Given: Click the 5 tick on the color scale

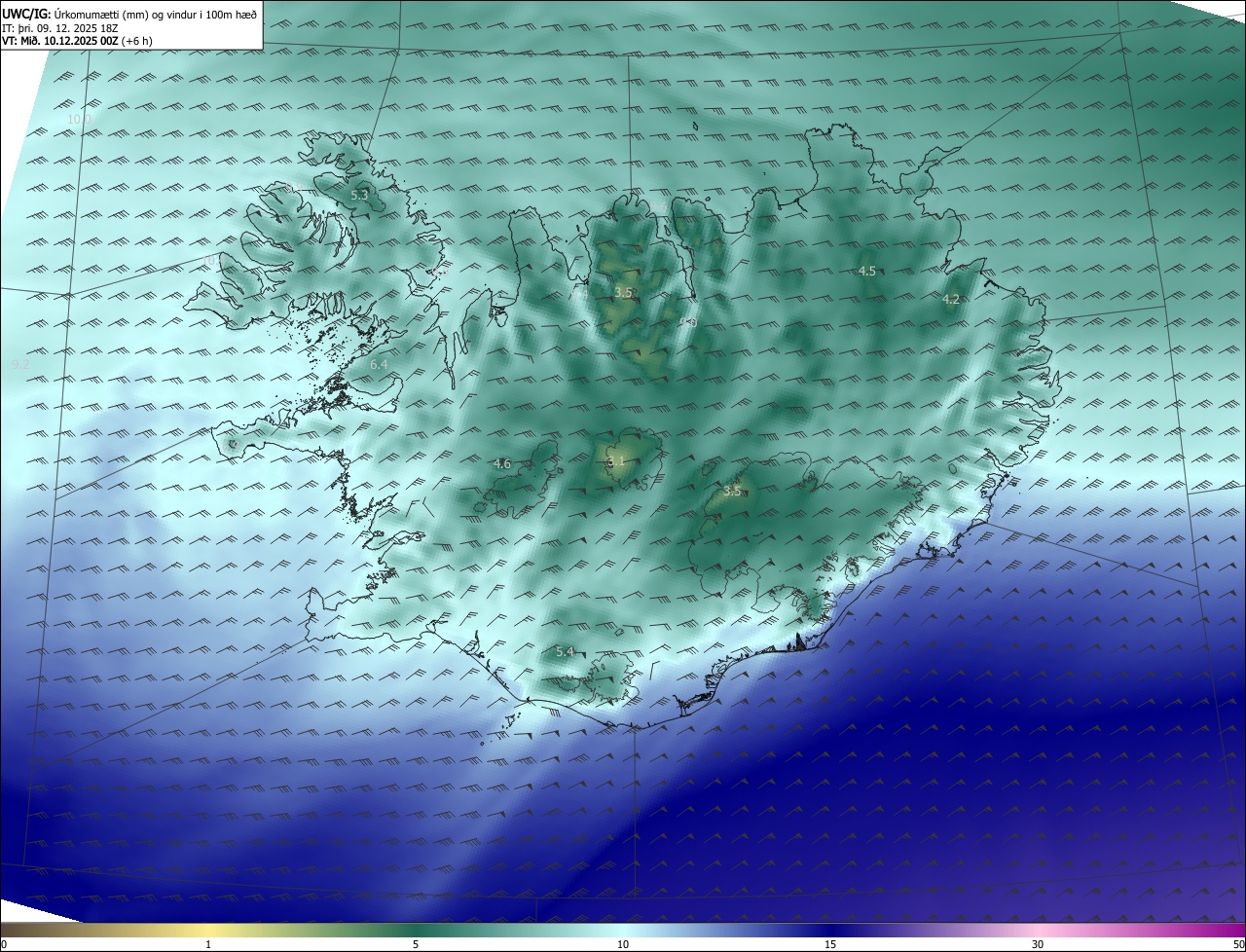Looking at the screenshot, I should click(x=416, y=944).
